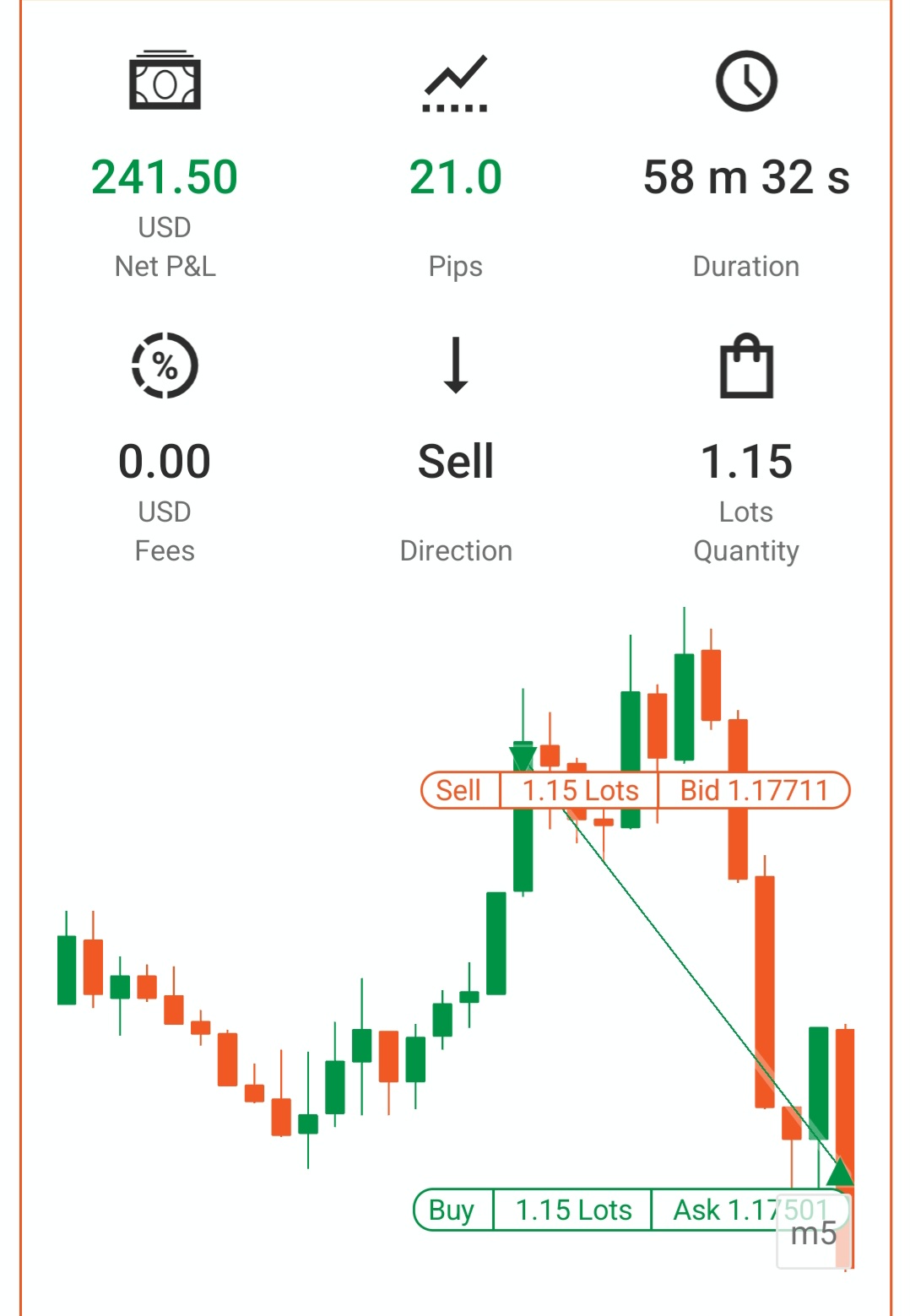Image resolution: width=910 pixels, height=1316 pixels.
Task: Click the clock Duration icon
Action: (x=746, y=81)
